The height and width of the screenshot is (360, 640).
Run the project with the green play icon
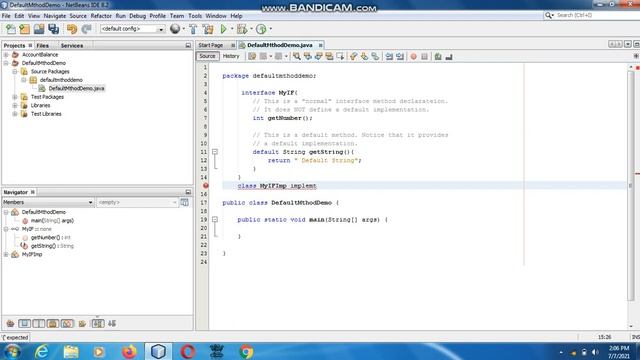click(223, 29)
